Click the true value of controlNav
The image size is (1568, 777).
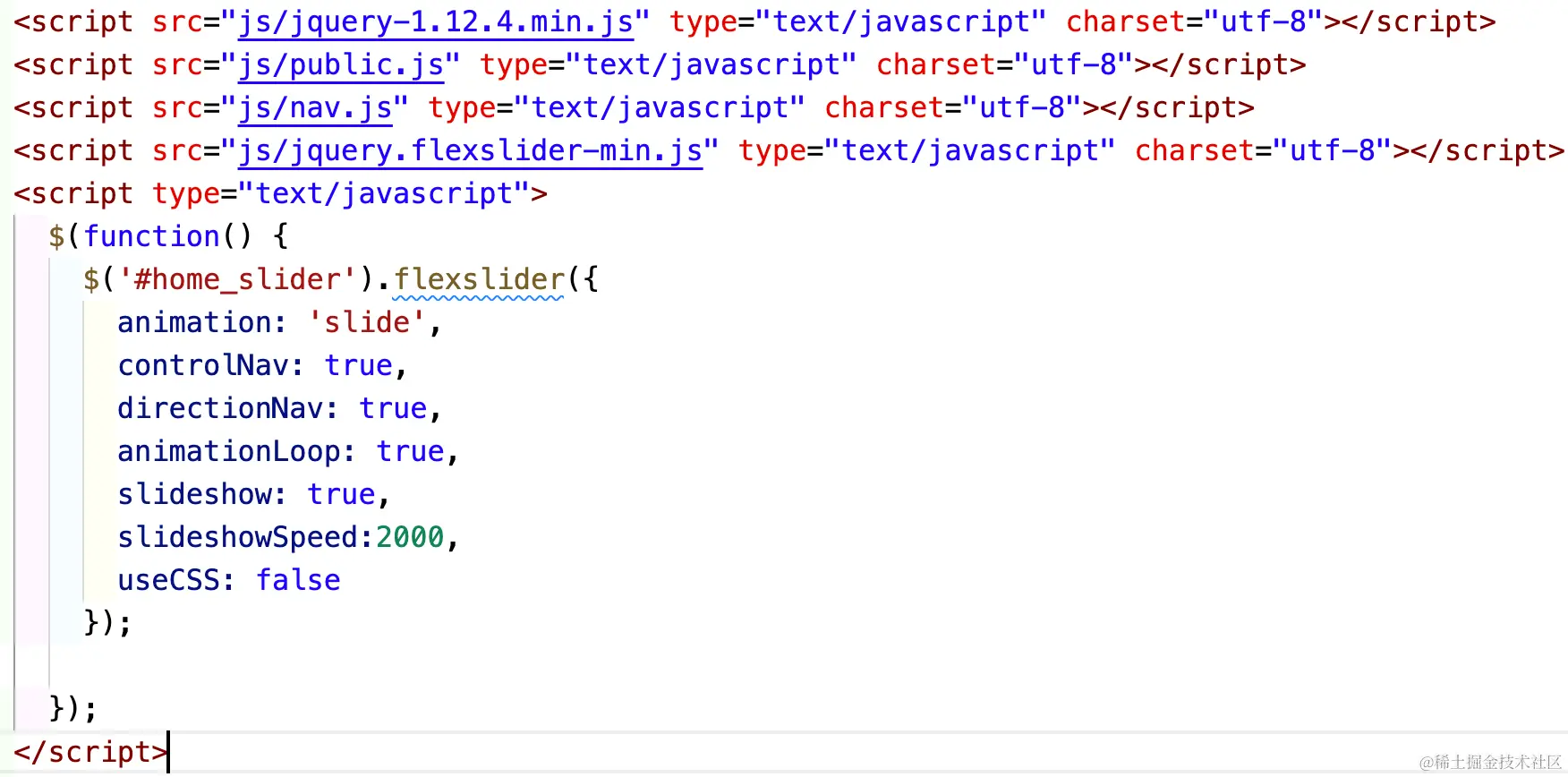tap(358, 365)
